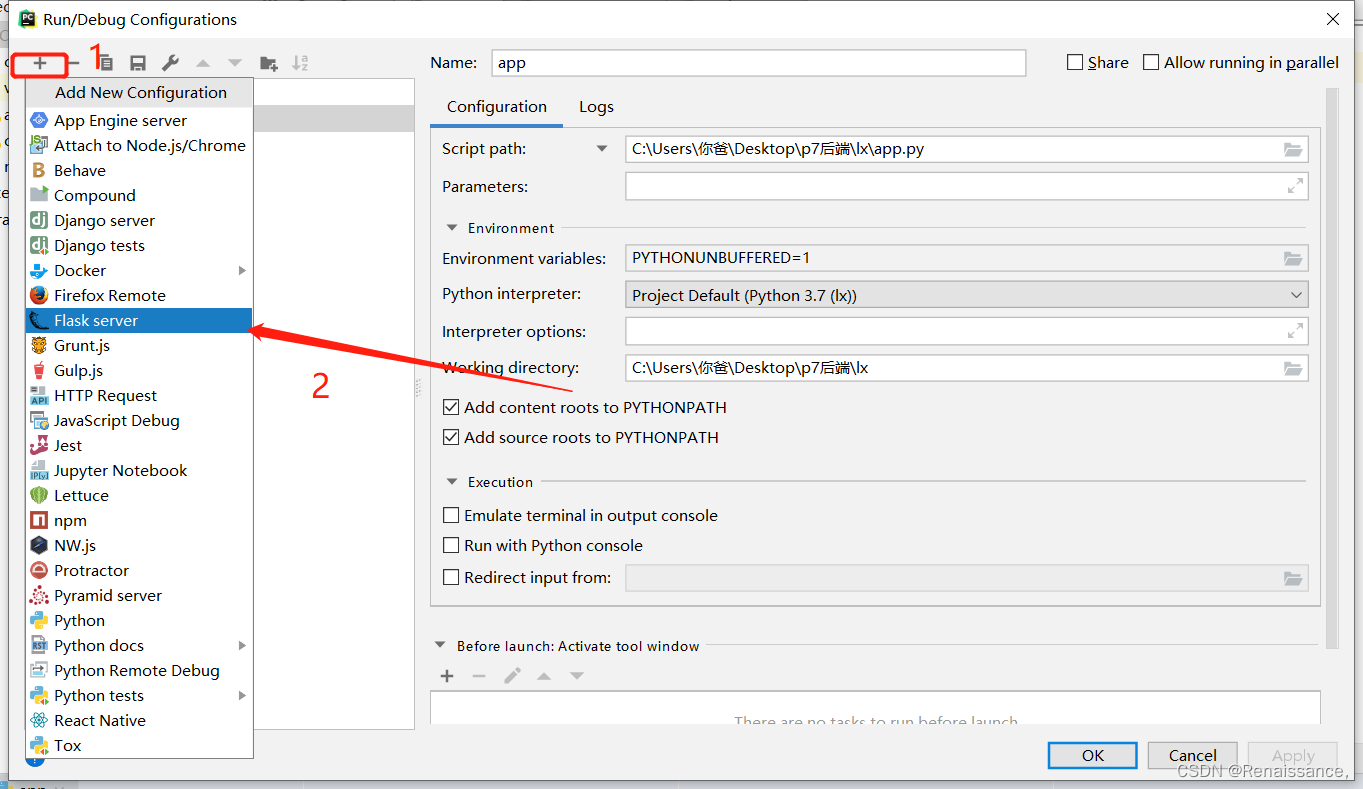
Task: Click the sort configurations alphabetically icon
Action: pos(300,63)
